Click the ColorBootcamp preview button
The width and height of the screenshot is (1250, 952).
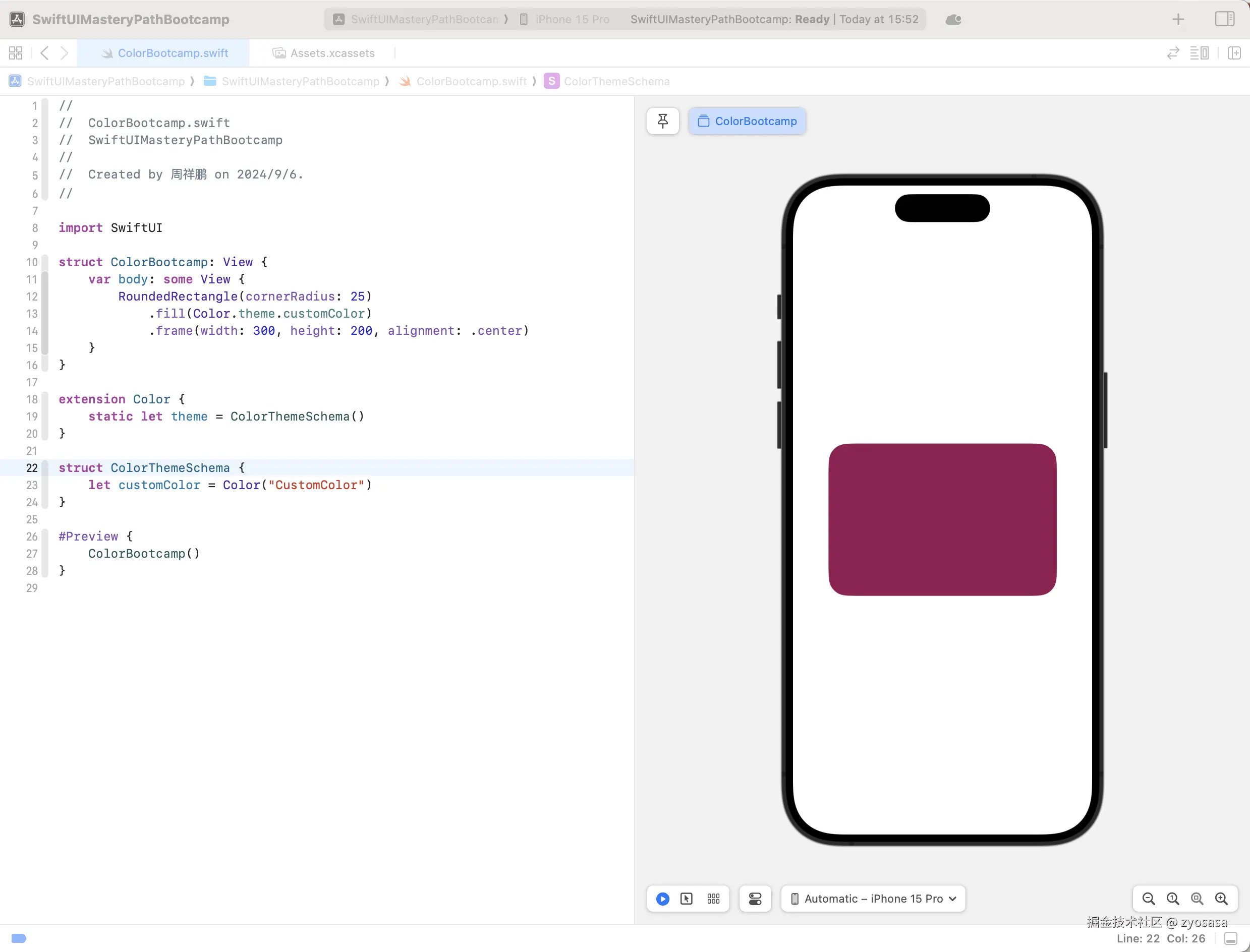(747, 121)
